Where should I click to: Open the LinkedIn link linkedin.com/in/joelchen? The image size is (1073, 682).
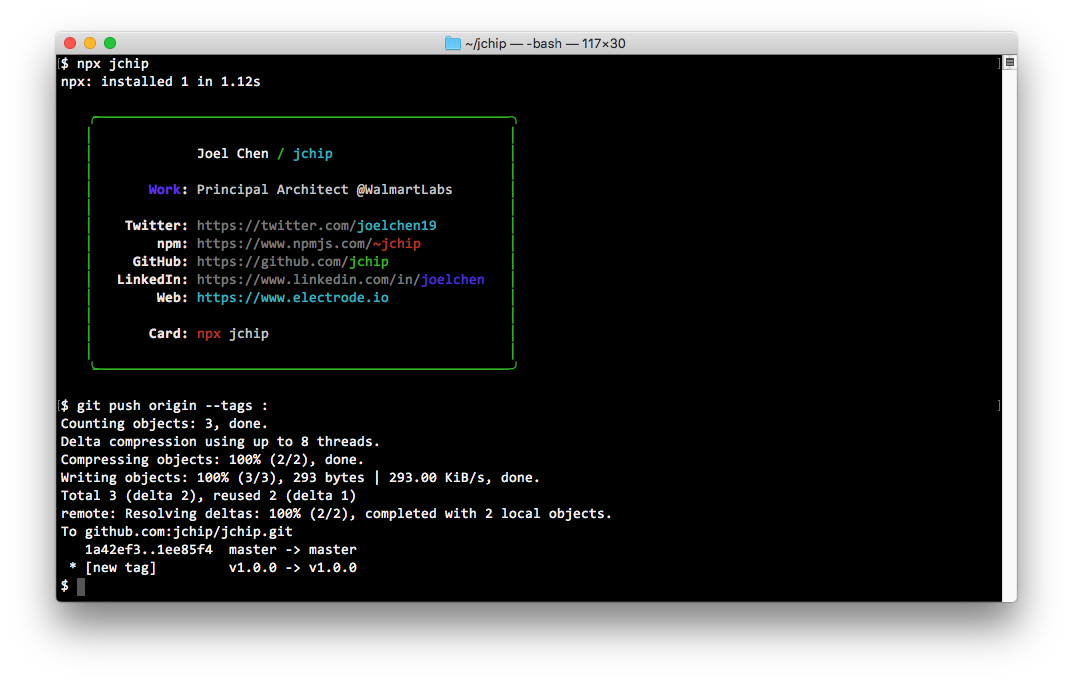pyautogui.click(x=341, y=279)
